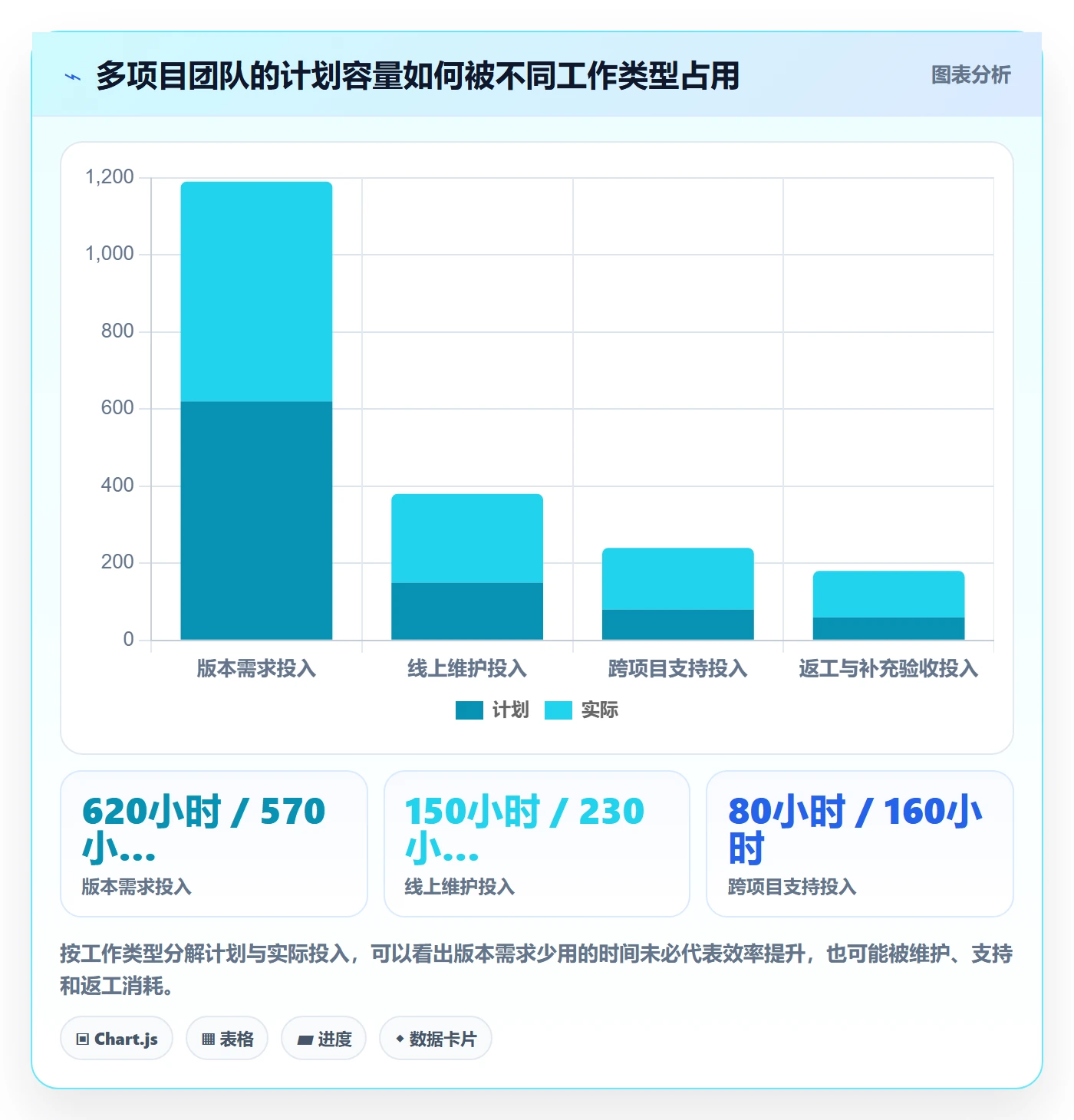Image resolution: width=1074 pixels, height=1120 pixels.
Task: Click the lightning bolt icon beside the title
Action: 73,77
